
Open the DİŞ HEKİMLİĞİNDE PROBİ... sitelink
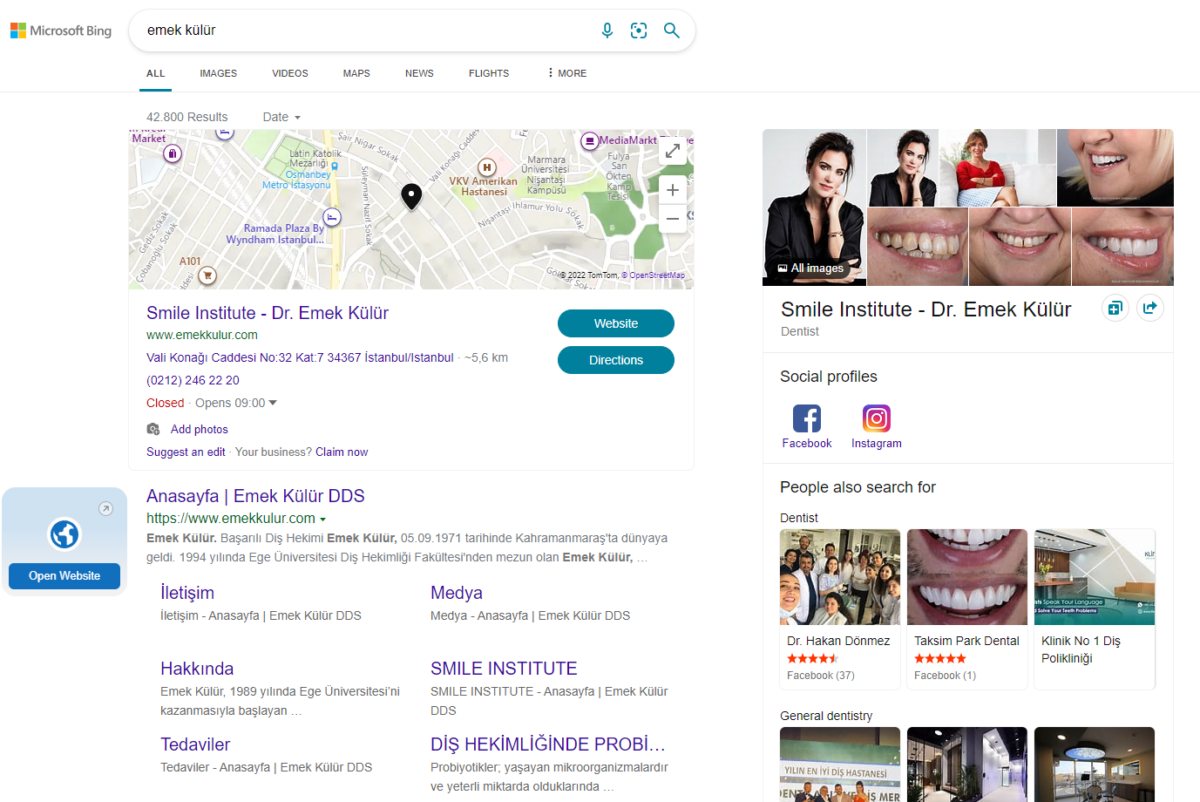(x=548, y=745)
